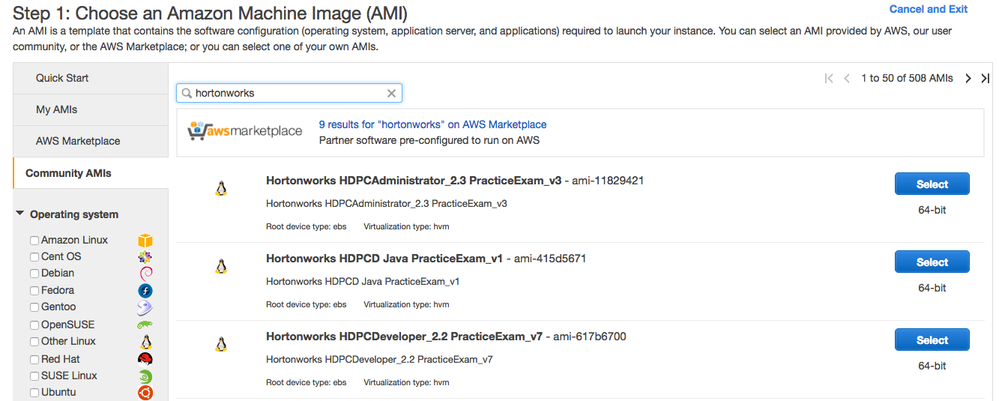This screenshot has width=999, height=401.
Task: Jump to the first page of AMIs
Action: tap(829, 78)
